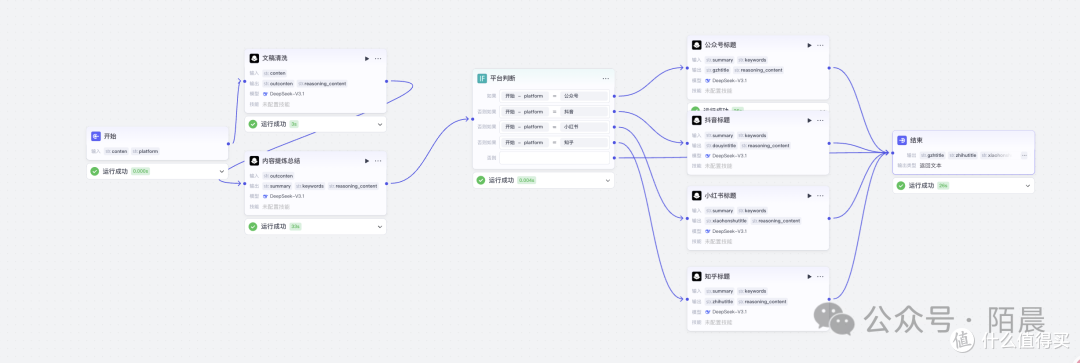Click the 公众号标题 node output connection port
This screenshot has height=363, width=1080.
click(x=829, y=68)
